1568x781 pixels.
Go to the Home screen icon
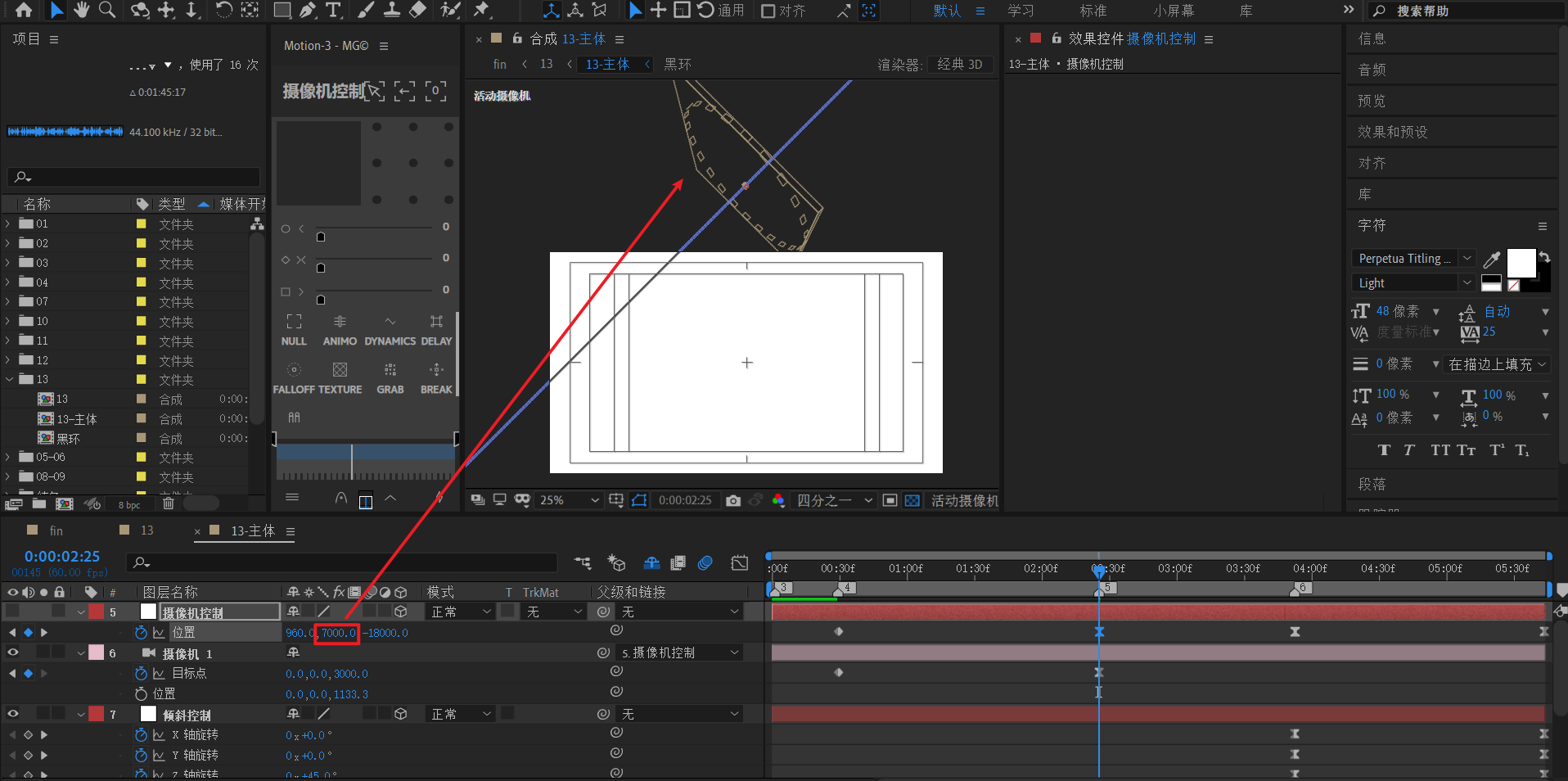click(24, 10)
